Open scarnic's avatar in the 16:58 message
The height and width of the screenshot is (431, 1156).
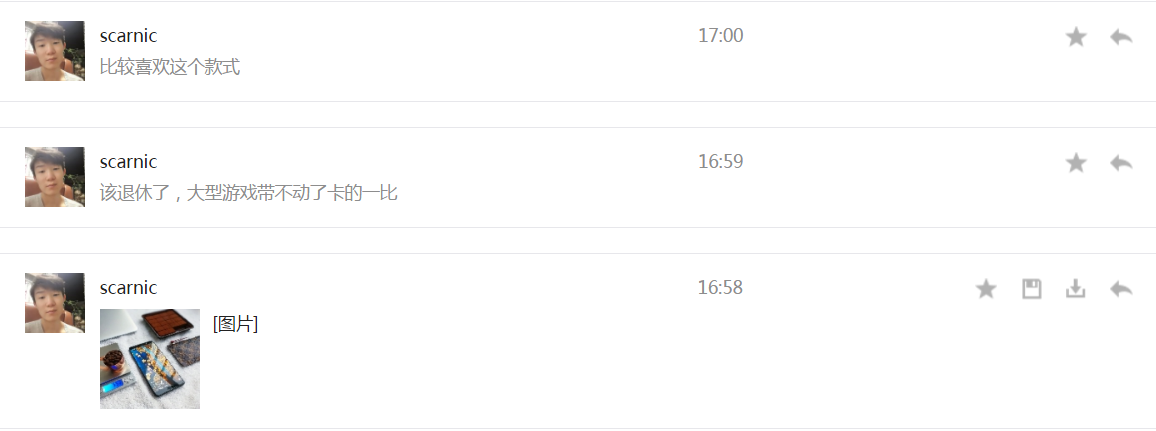click(55, 303)
